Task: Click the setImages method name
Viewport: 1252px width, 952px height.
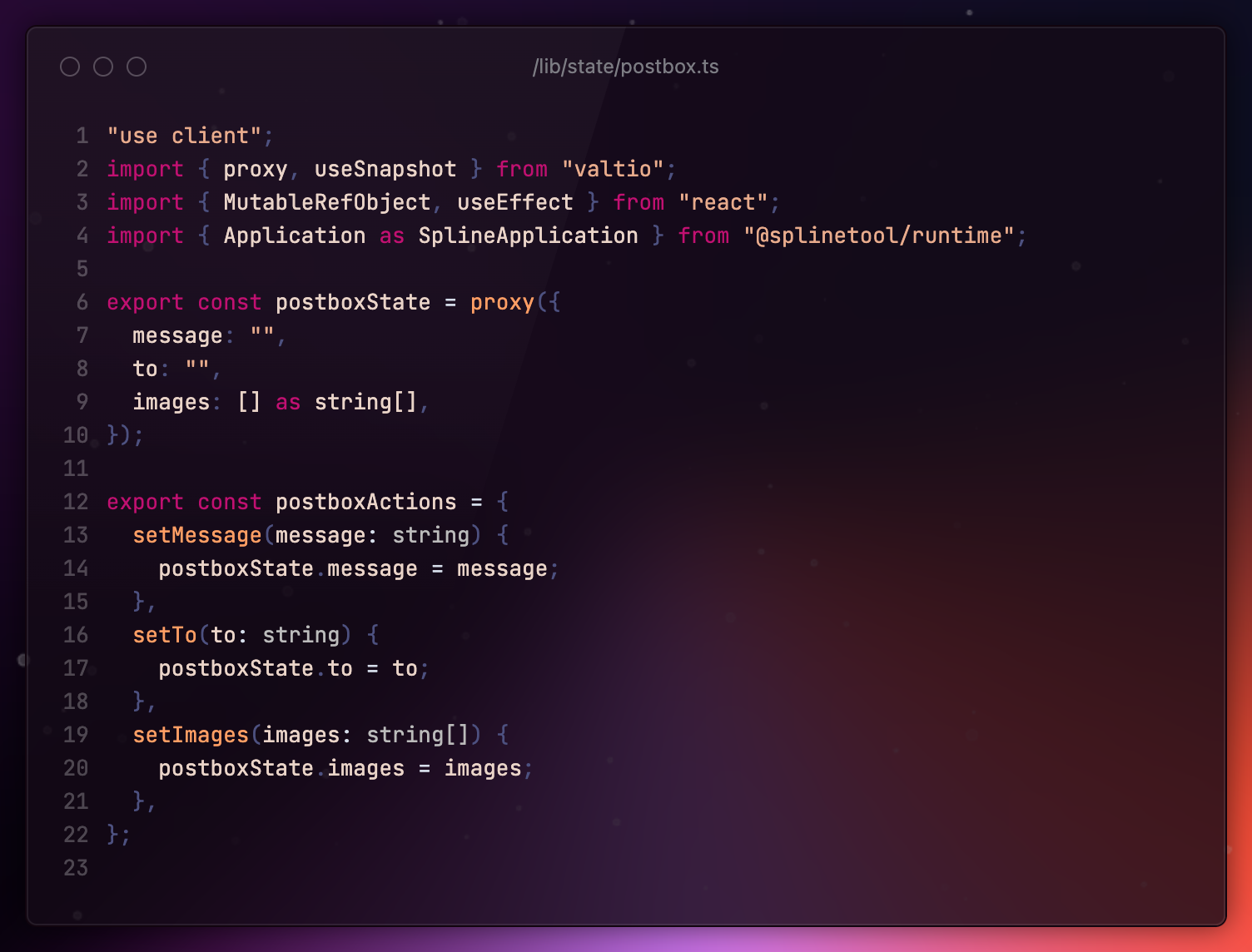Action: [x=191, y=735]
